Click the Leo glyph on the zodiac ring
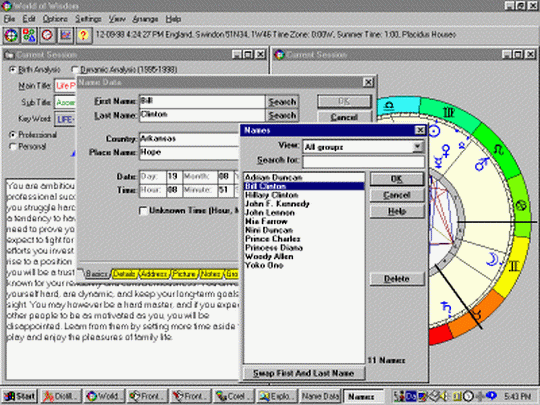Image resolution: width=540 pixels, height=405 pixels. (498, 149)
